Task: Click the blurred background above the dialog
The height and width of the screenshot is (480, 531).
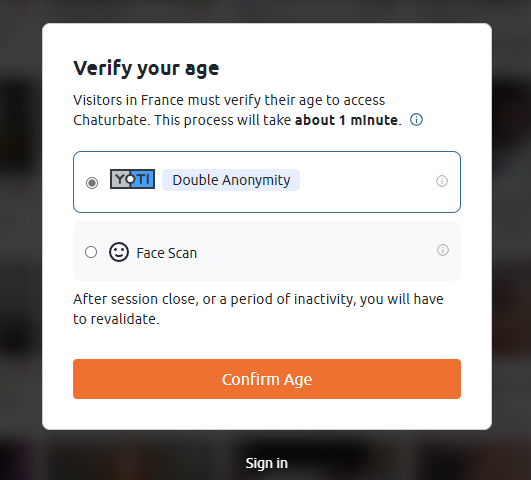Action: pos(267,11)
